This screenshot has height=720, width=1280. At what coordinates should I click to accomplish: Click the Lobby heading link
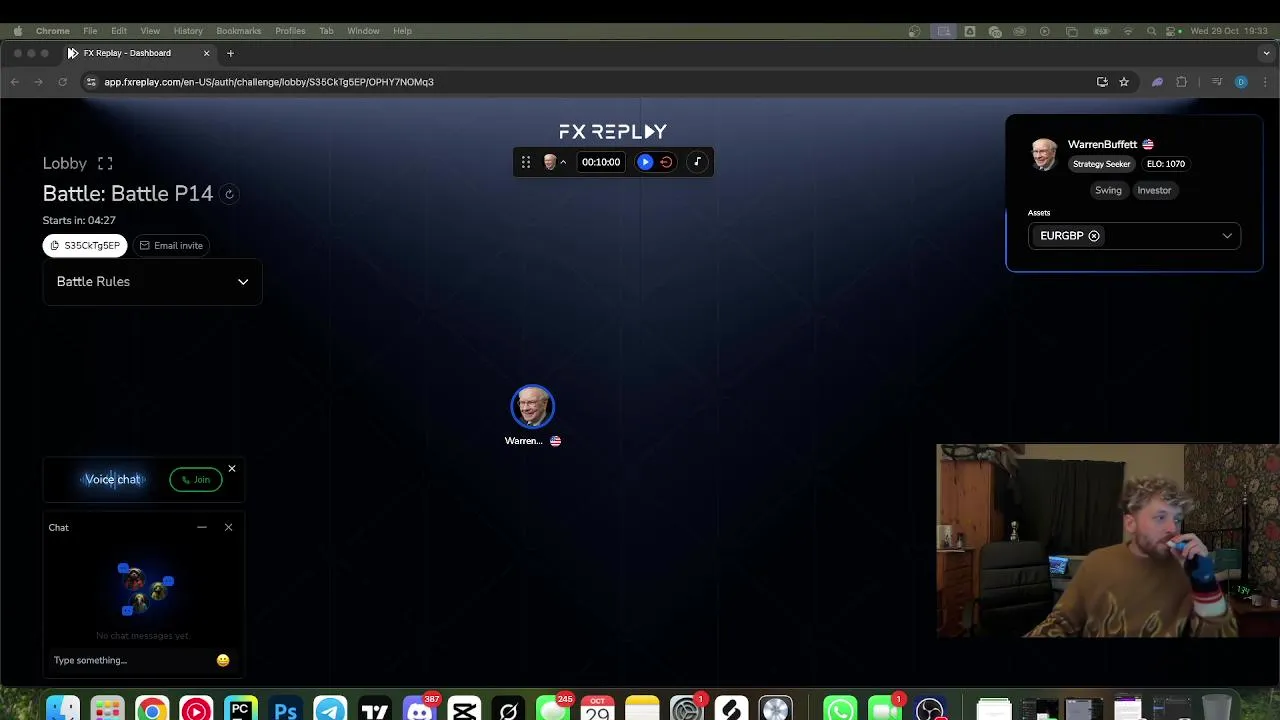(65, 163)
